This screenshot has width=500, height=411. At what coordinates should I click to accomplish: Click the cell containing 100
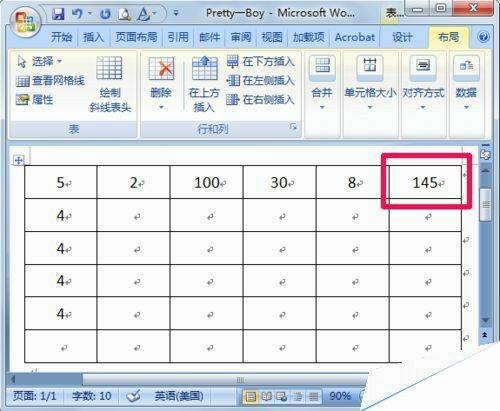point(207,182)
